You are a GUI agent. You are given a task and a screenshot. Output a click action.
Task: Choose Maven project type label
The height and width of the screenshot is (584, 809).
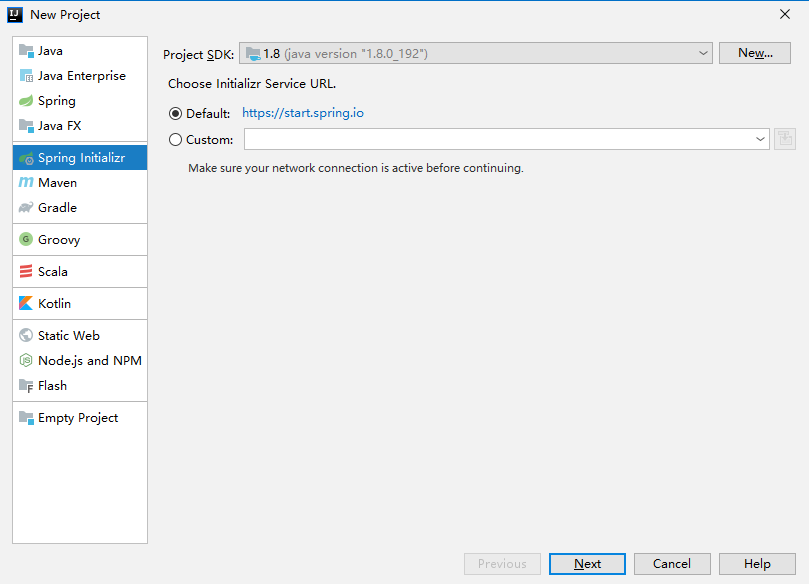point(57,183)
